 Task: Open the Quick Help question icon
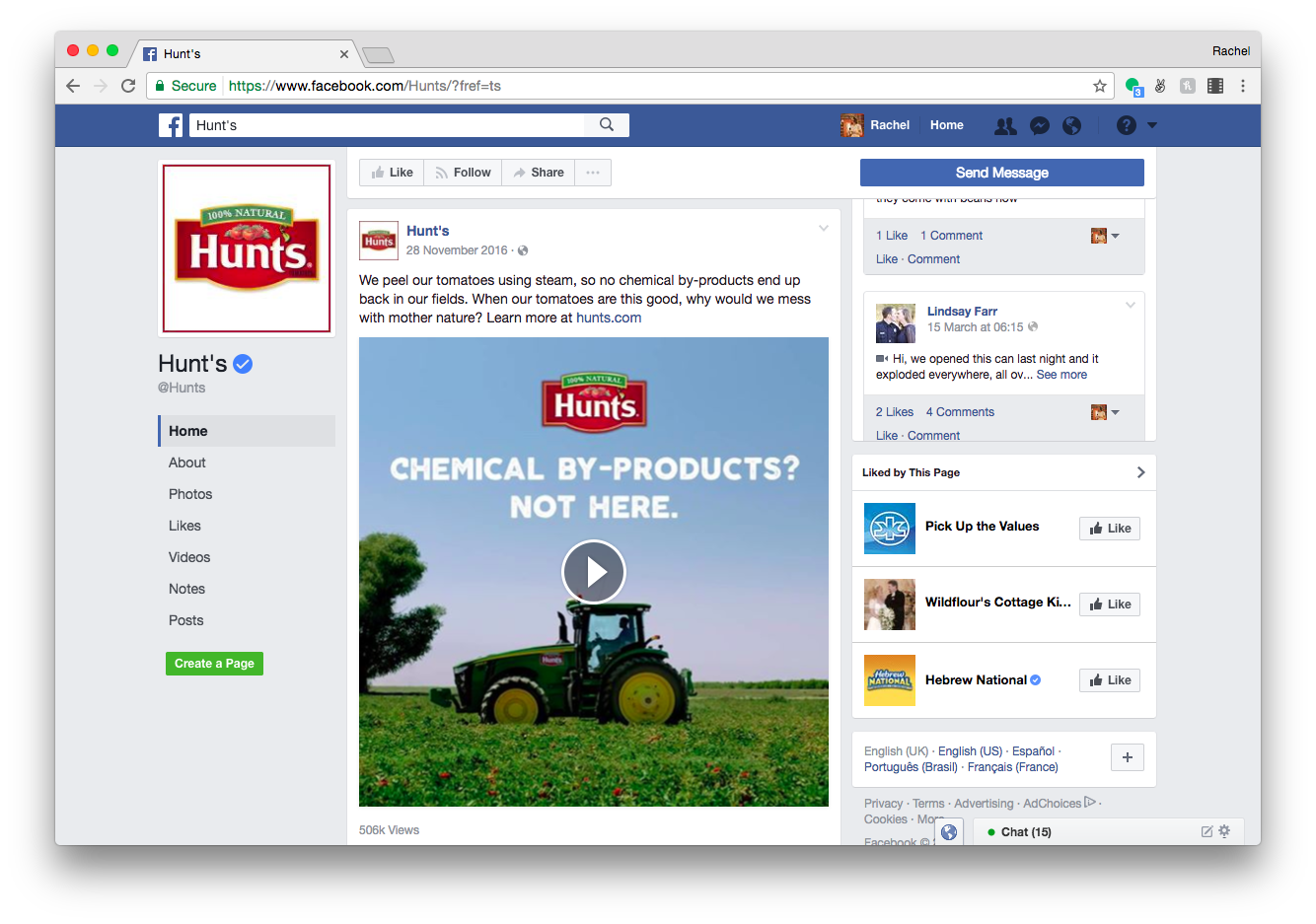click(x=1127, y=125)
